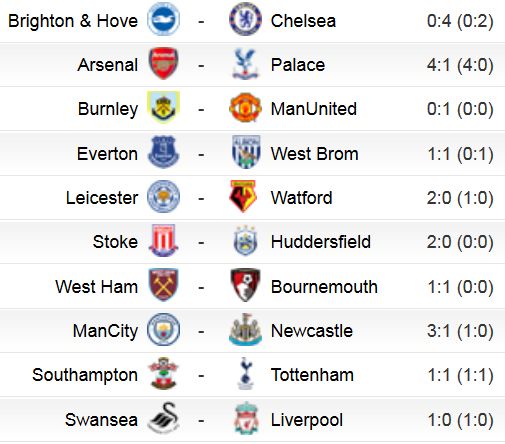Screen dimensions: 505x444
Task: Open the Brighton & Hove team name
Action: (73, 21)
